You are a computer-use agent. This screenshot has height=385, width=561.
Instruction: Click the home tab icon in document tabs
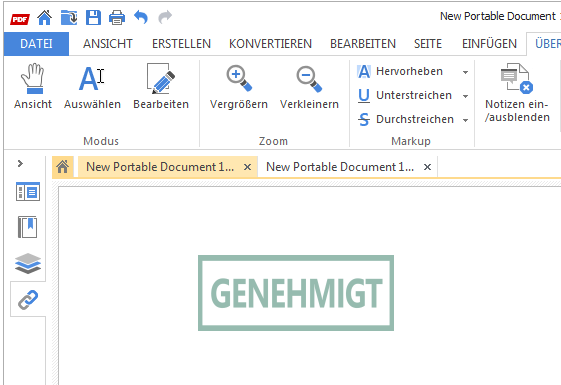[63, 167]
